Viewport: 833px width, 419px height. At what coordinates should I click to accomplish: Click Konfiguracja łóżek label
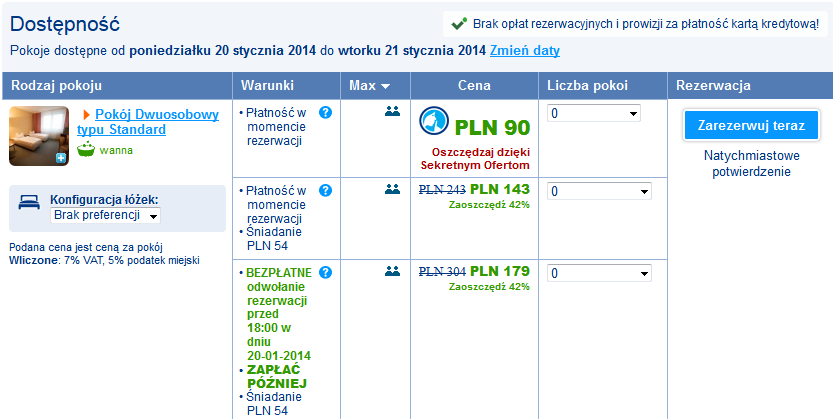click(104, 200)
